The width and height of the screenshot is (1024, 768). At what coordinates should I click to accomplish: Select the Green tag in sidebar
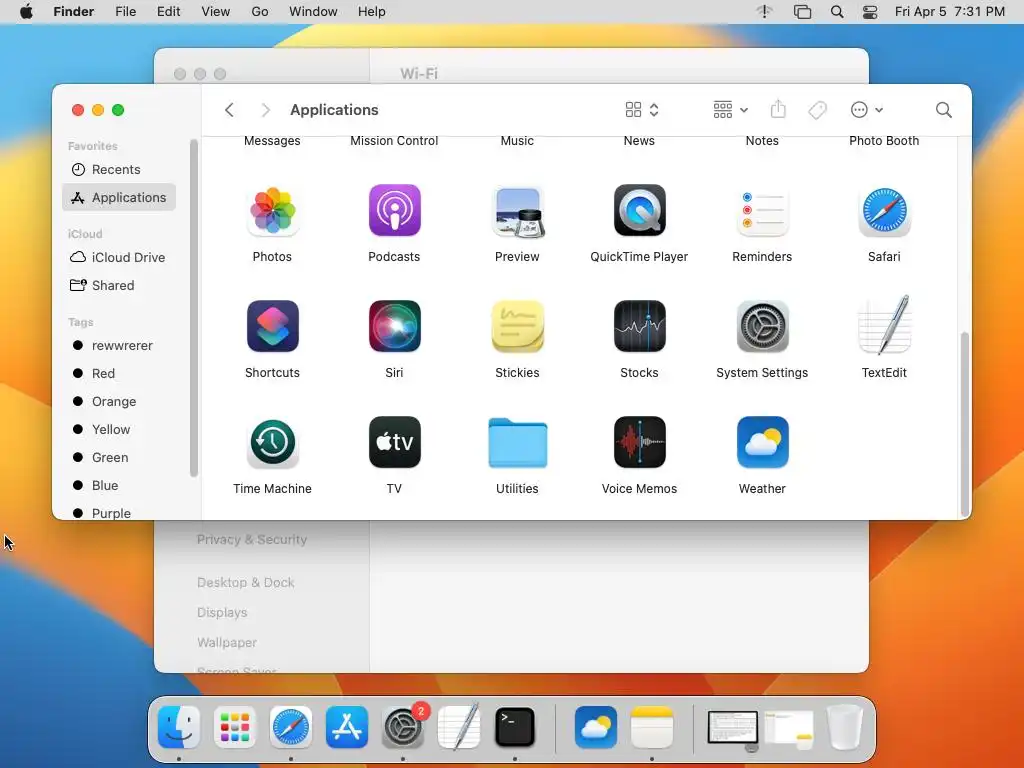click(x=119, y=458)
